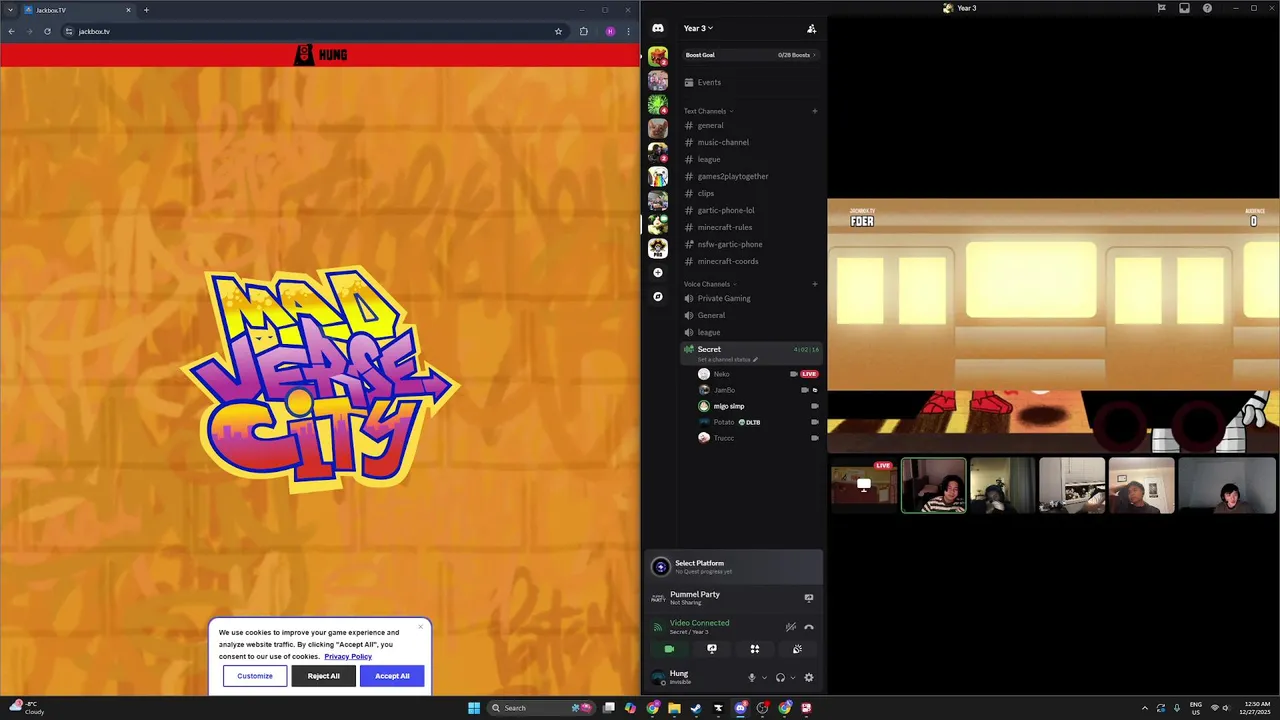This screenshot has height=720, width=1280.
Task: Toggle camera on/off in voice panel
Action: tap(669, 649)
